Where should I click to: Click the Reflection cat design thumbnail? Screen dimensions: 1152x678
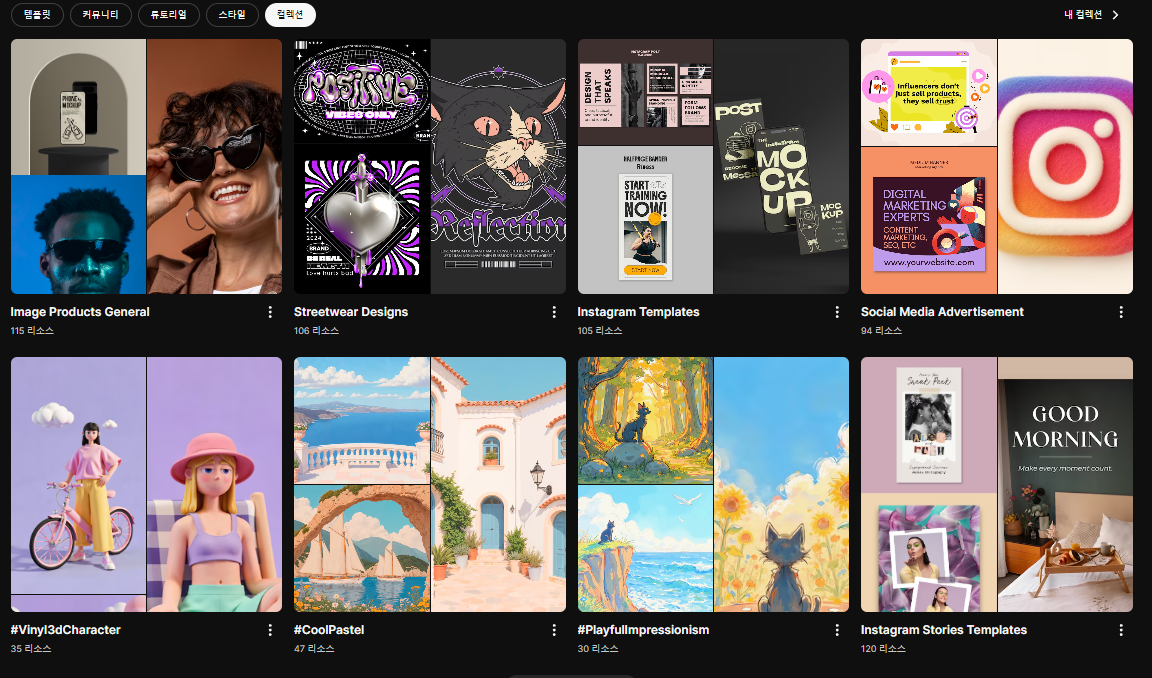(x=498, y=167)
